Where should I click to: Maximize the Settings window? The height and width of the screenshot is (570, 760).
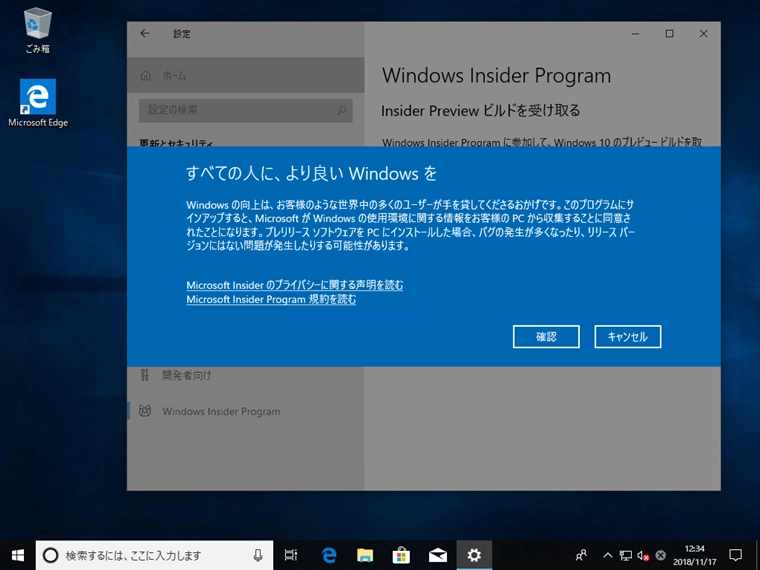669,33
